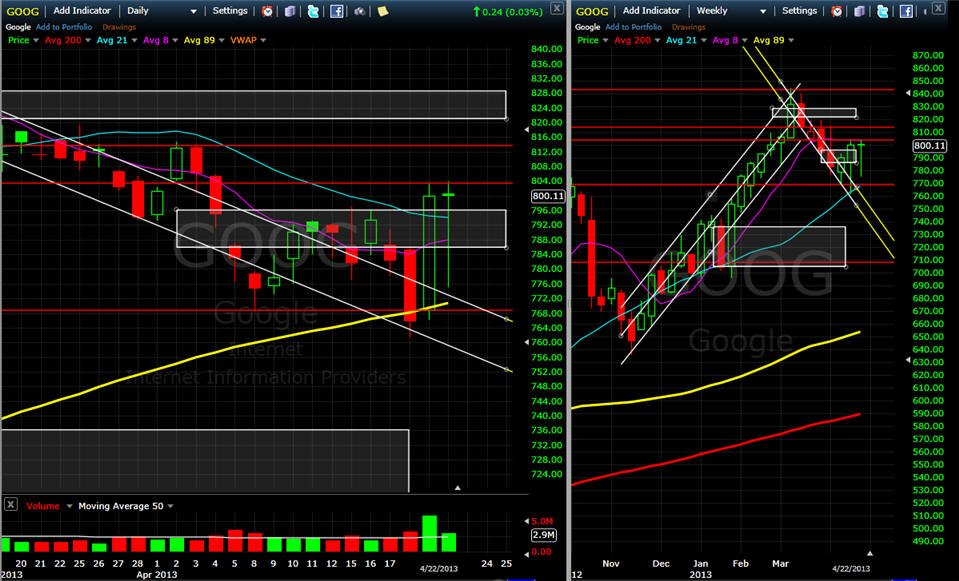Click Add Indicator on Weekly chart
Screen dimensions: 959x581
pyautogui.click(x=651, y=10)
